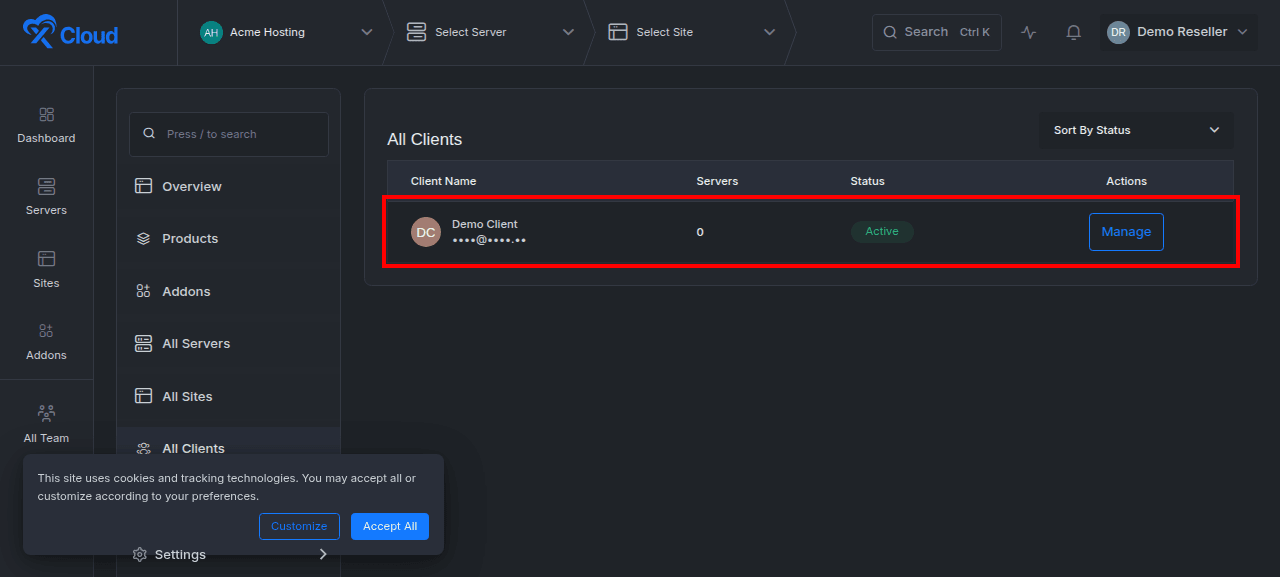1280x577 pixels.
Task: Click the Servers column header
Action: click(x=717, y=181)
